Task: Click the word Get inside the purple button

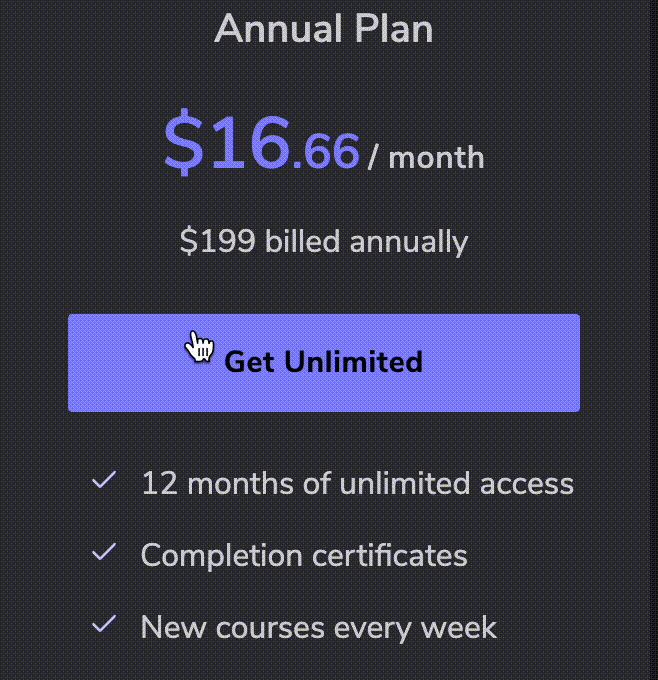Action: pyautogui.click(x=249, y=363)
